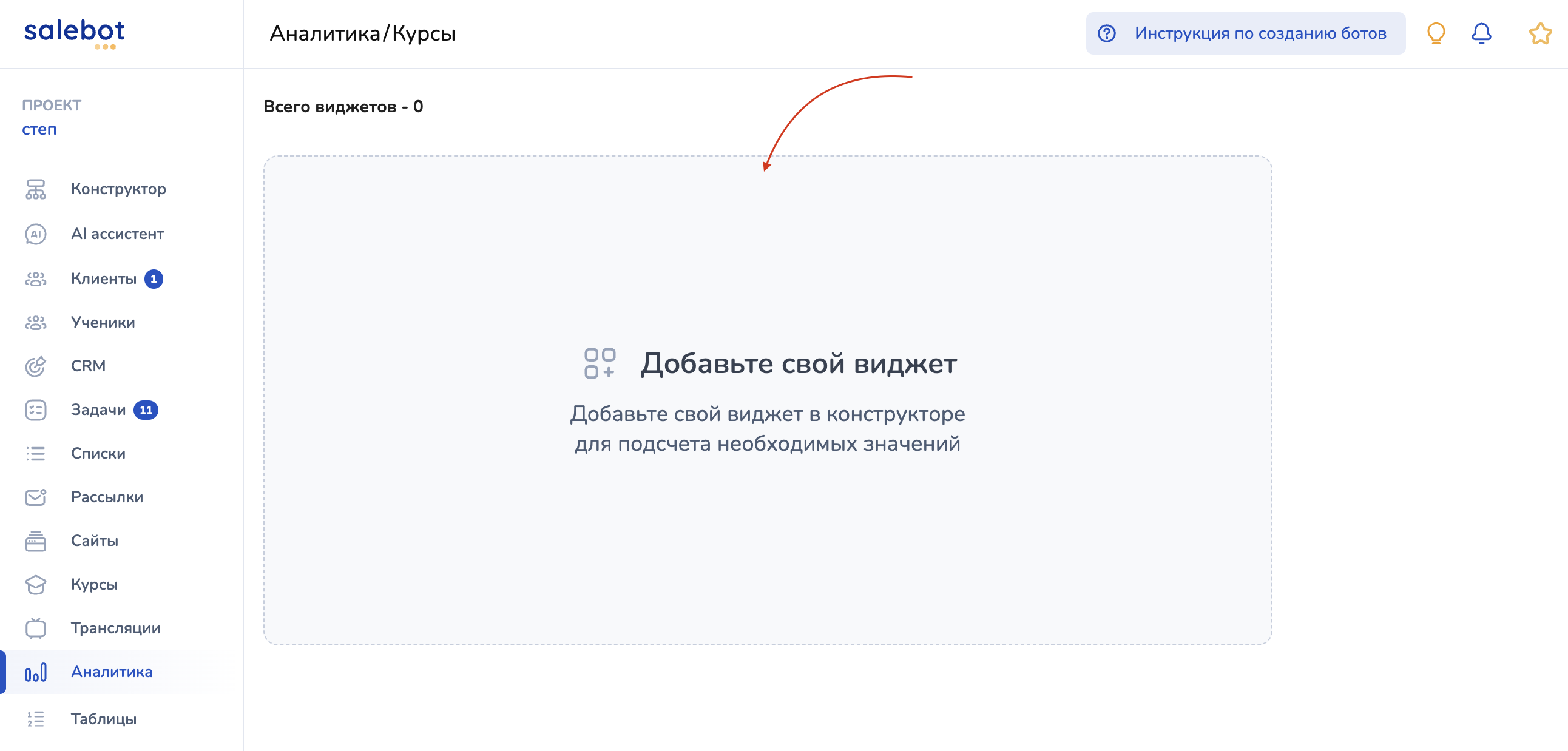Select Ученики in the sidebar
Viewport: 1568px width, 751px height.
click(103, 322)
